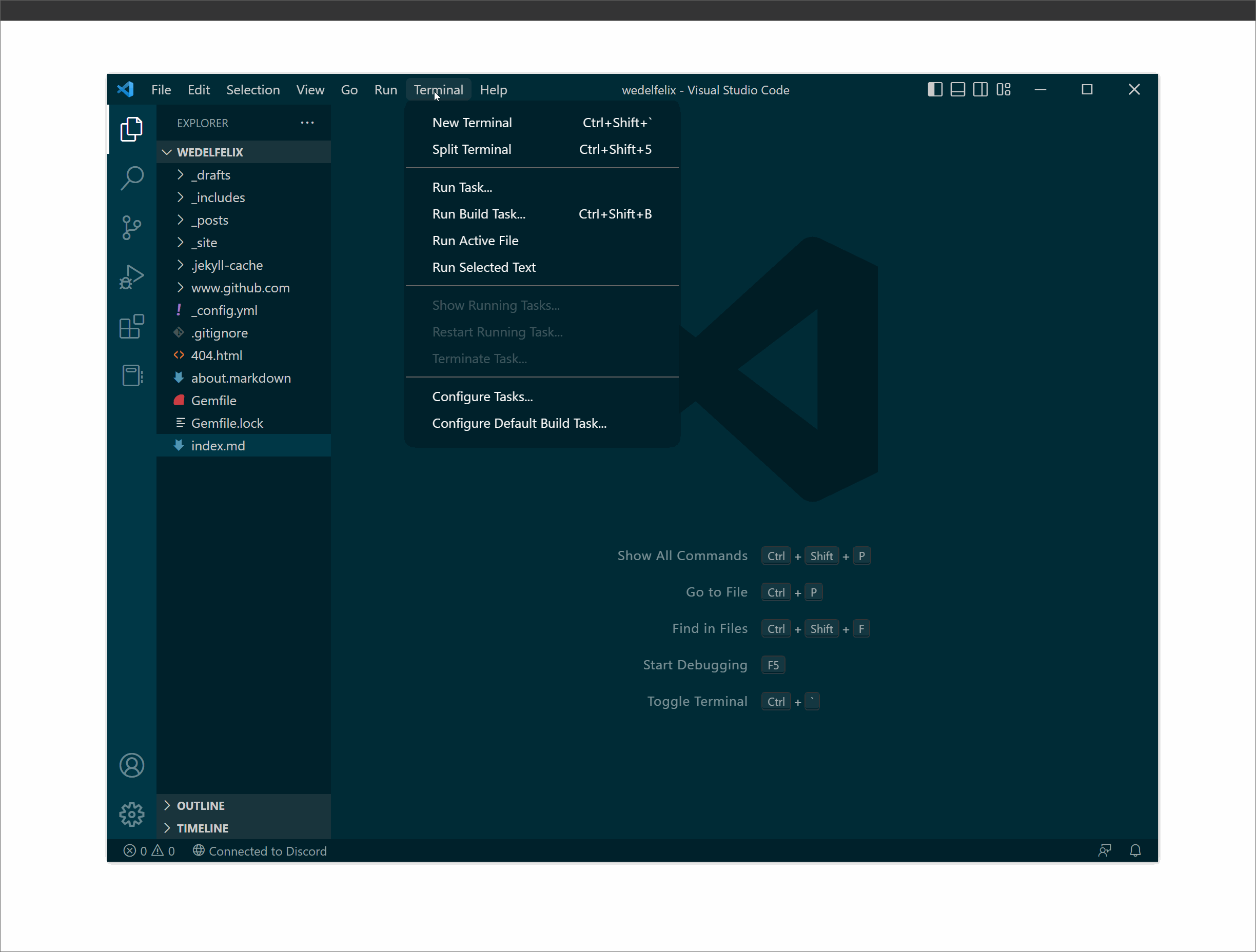Image resolution: width=1256 pixels, height=952 pixels.
Task: Open the _config.yml file
Action: [x=224, y=310]
